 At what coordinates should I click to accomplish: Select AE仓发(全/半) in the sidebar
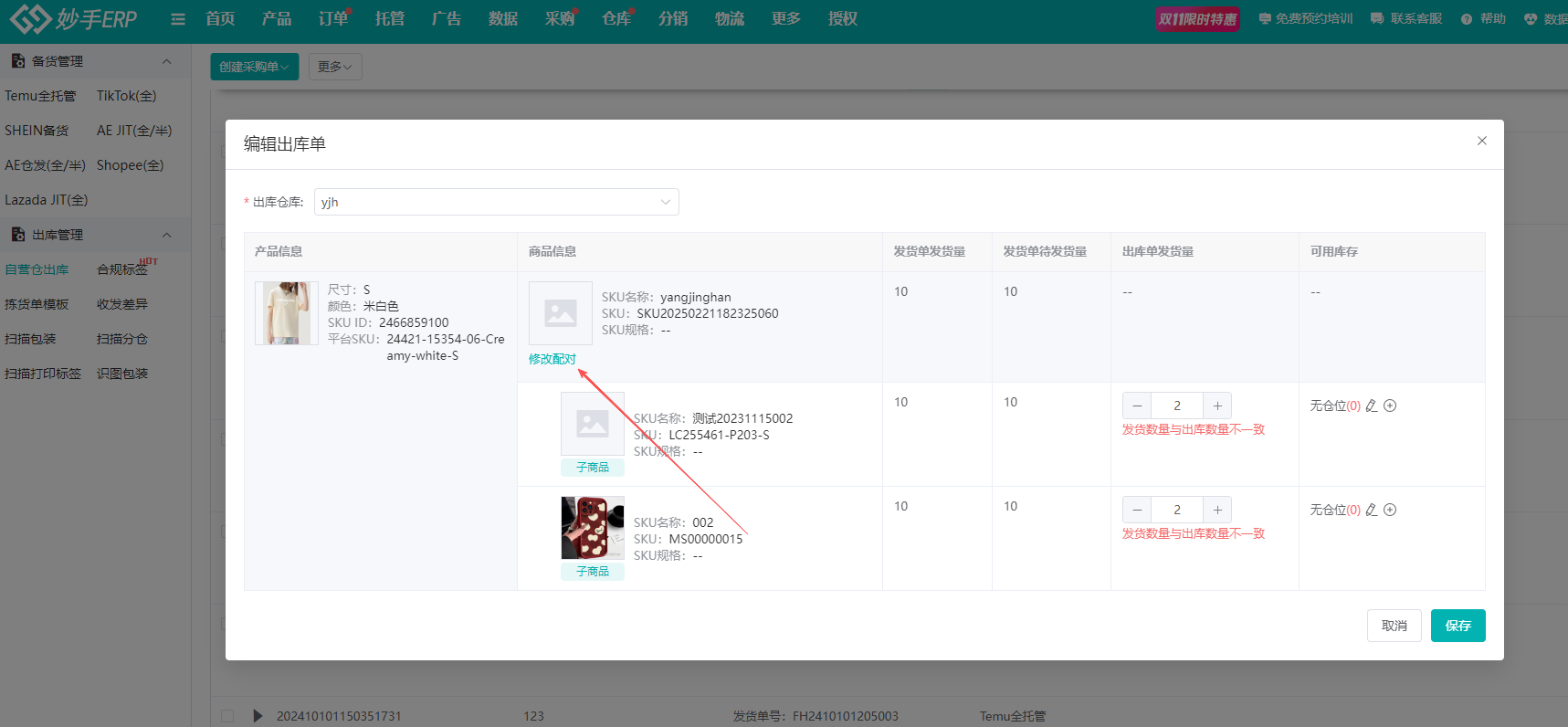point(45,165)
